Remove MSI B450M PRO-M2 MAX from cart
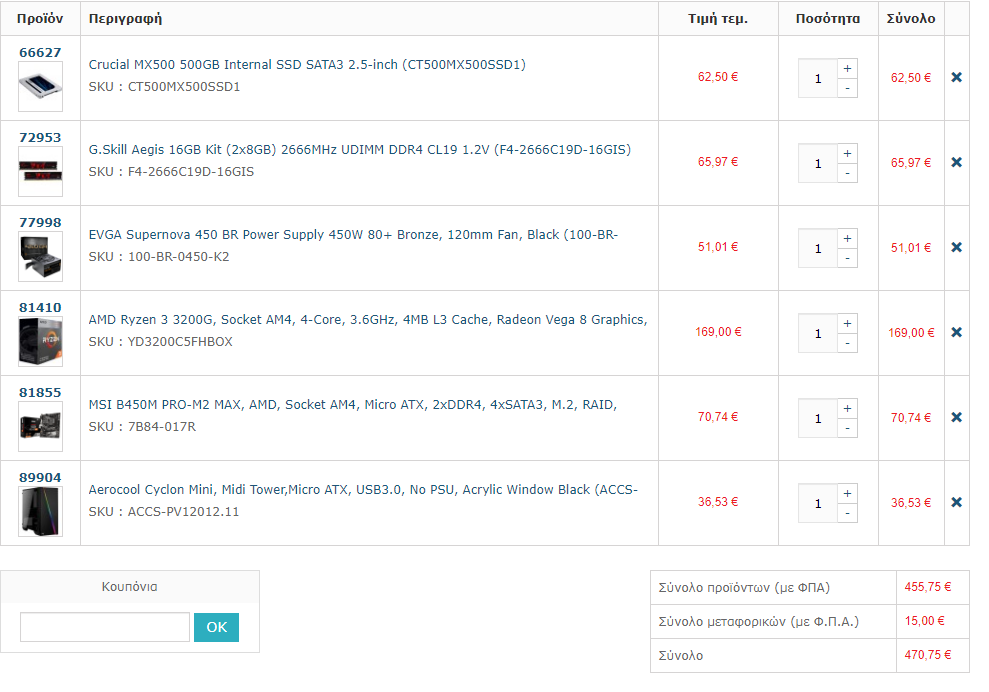 [x=956, y=417]
